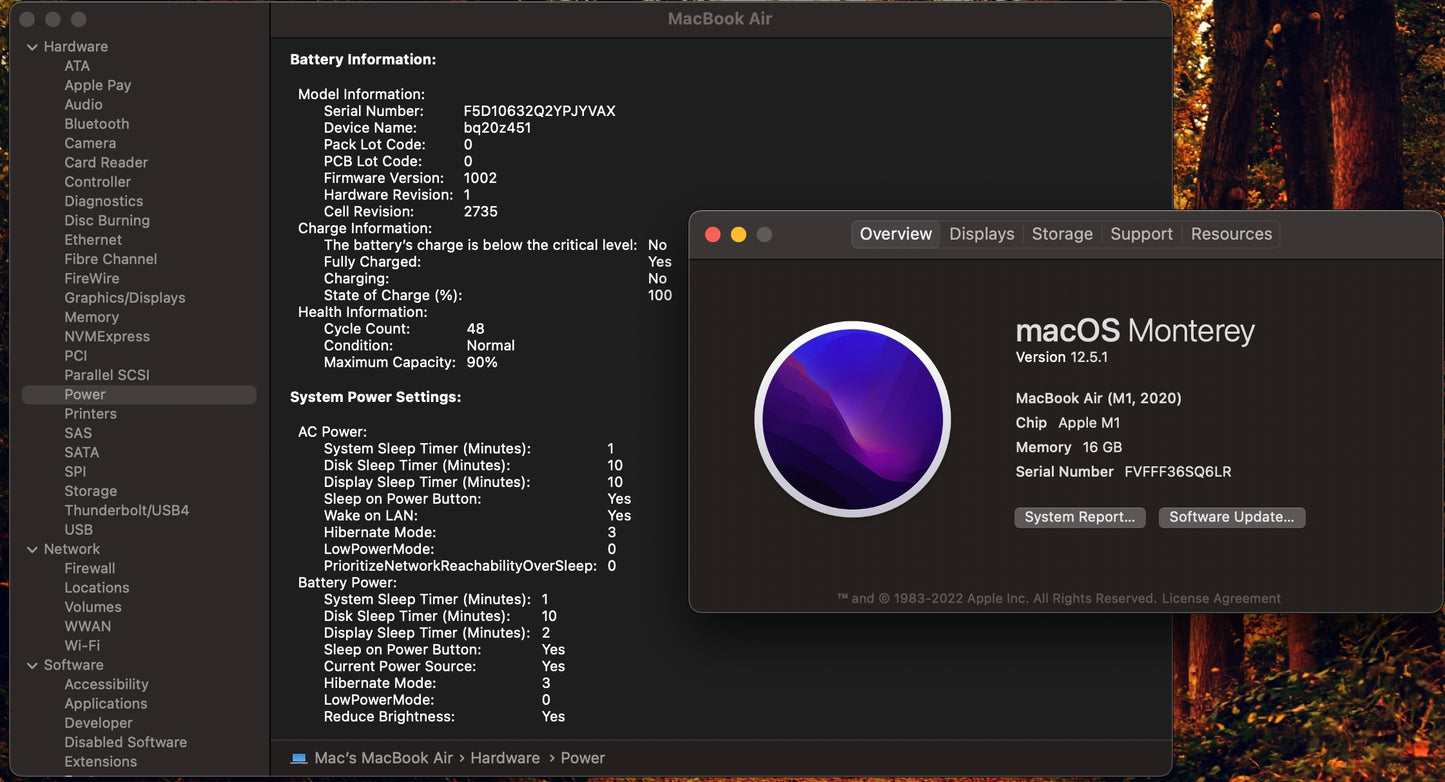Select Graphics/Displays in the sidebar
Screen dimensions: 1445x782
click(125, 298)
